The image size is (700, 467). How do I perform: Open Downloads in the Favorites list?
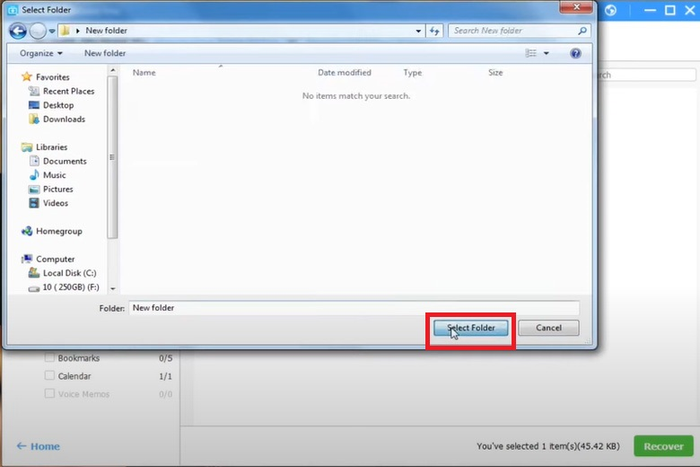coord(63,119)
